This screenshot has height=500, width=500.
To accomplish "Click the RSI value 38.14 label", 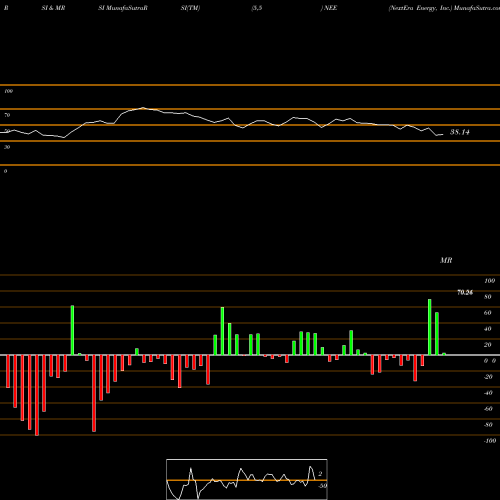I will pyautogui.click(x=460, y=132).
